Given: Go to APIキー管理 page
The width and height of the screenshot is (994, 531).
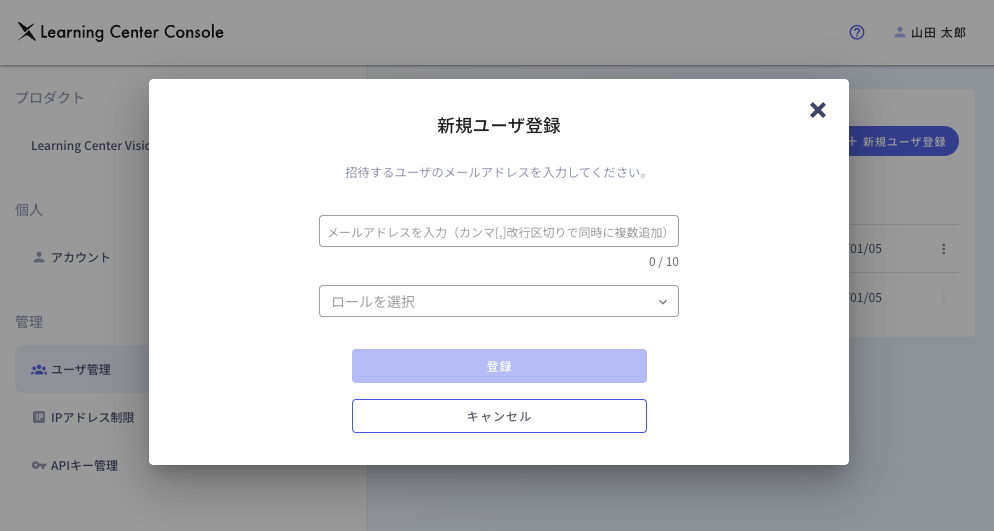Looking at the screenshot, I should click(x=84, y=465).
